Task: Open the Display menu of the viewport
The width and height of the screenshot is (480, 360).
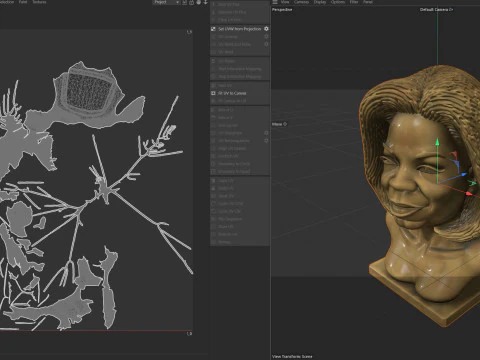Action: [320, 2]
